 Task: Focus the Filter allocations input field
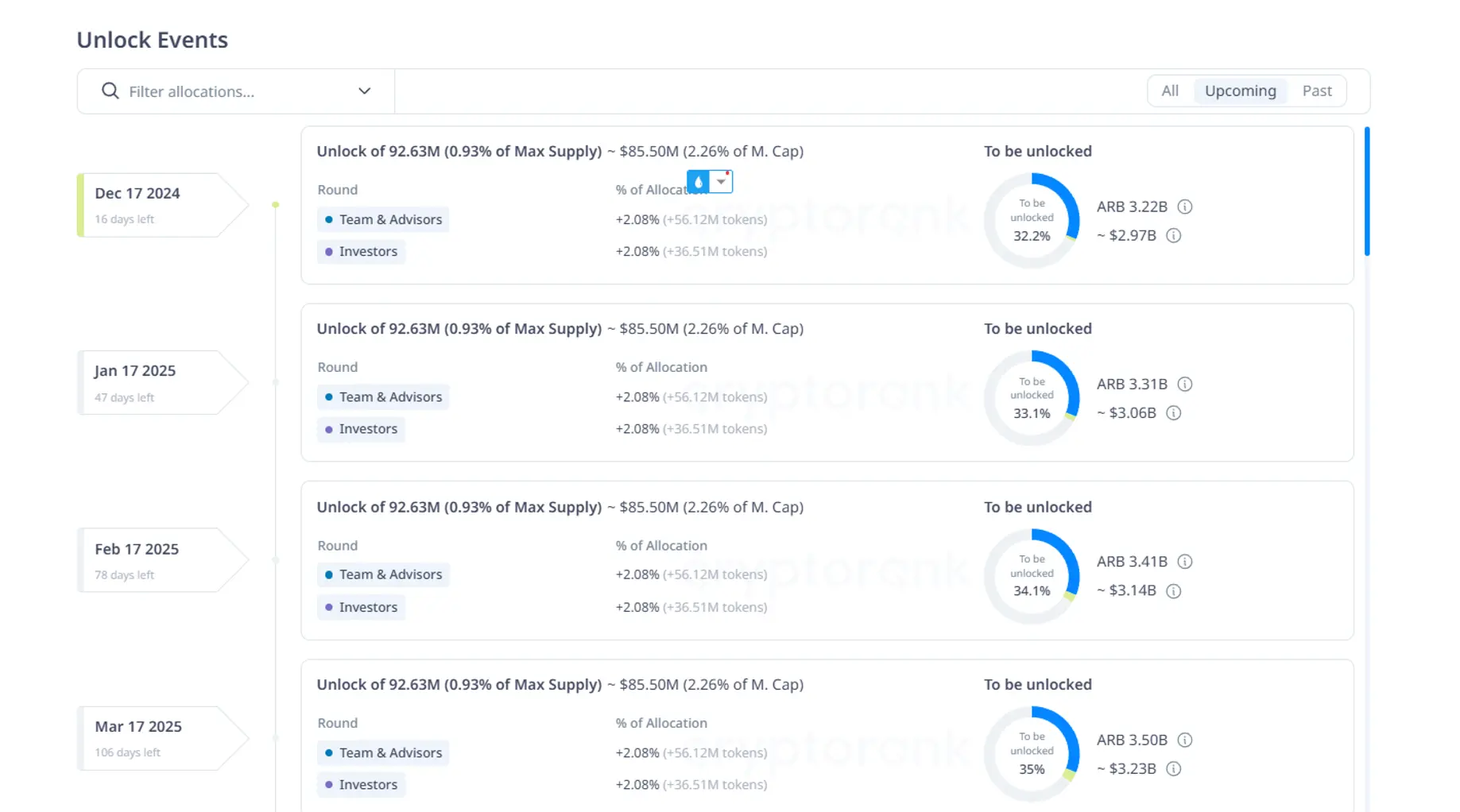(x=236, y=91)
